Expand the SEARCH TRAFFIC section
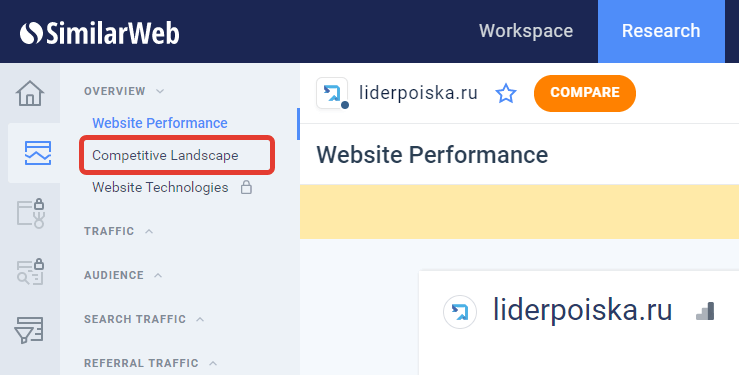The height and width of the screenshot is (375, 739). point(144,319)
